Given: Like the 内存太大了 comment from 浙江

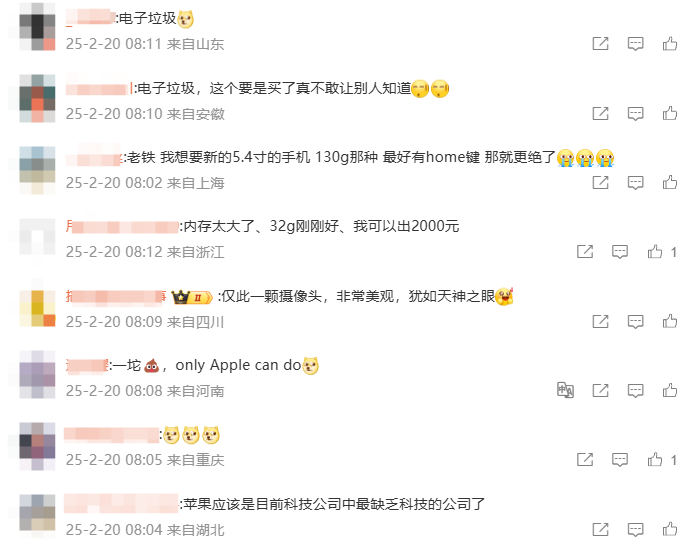Looking at the screenshot, I should pyautogui.click(x=655, y=252).
